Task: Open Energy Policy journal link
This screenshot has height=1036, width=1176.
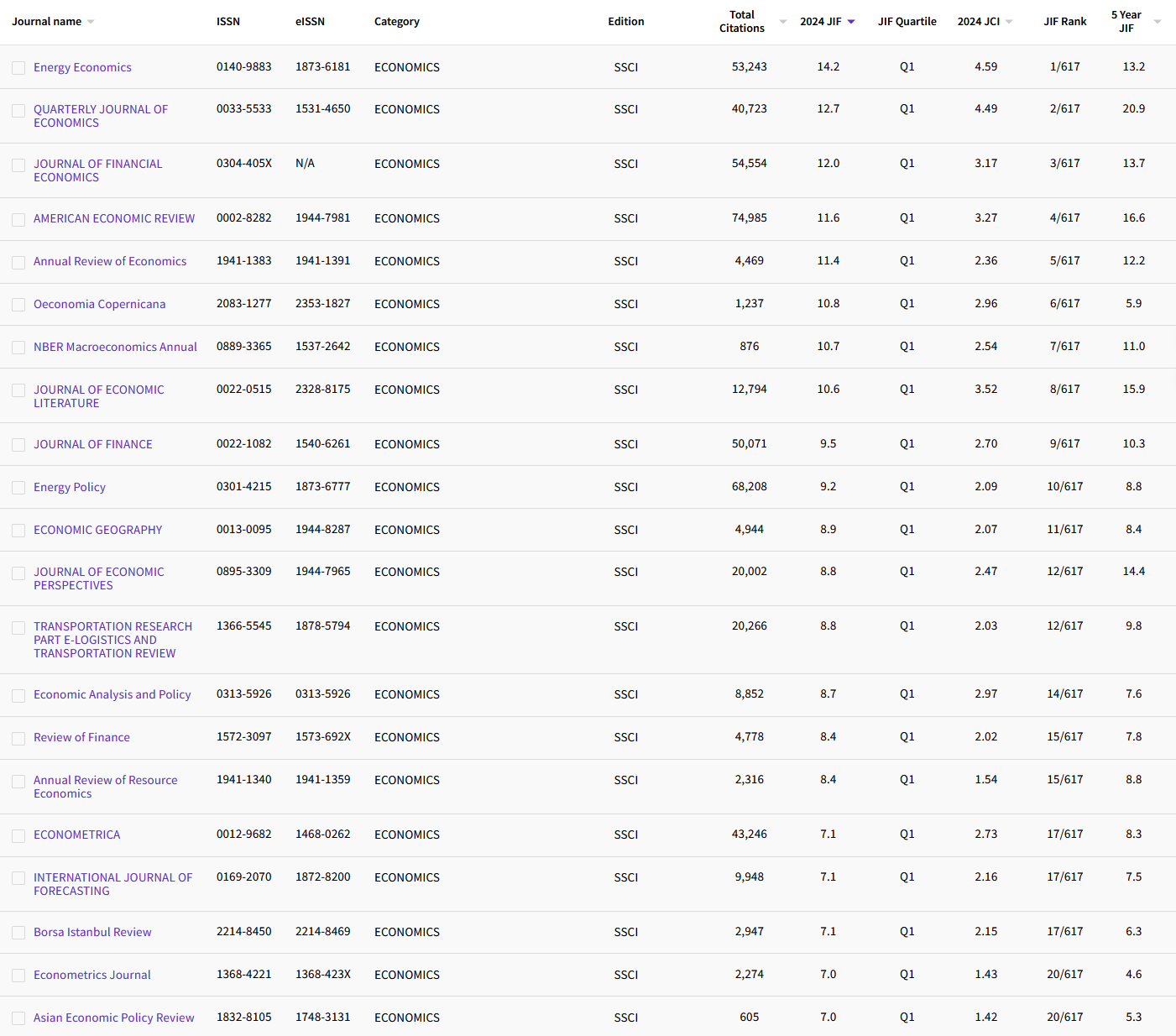Action: coord(70,487)
